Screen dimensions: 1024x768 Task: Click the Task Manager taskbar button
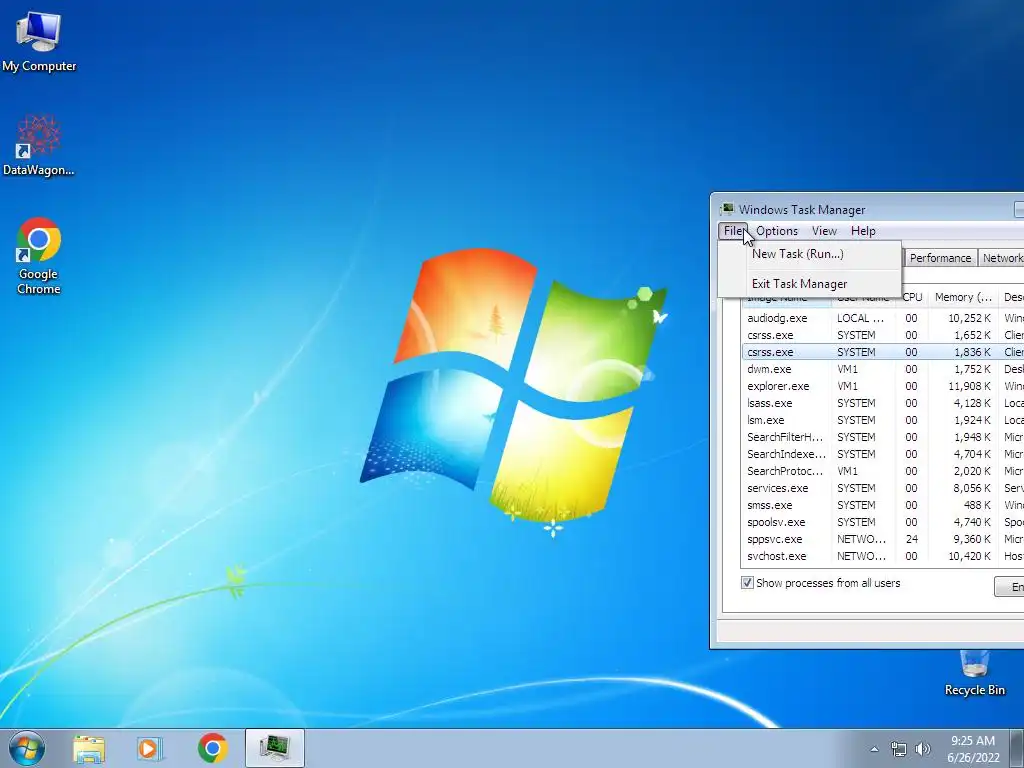[275, 748]
